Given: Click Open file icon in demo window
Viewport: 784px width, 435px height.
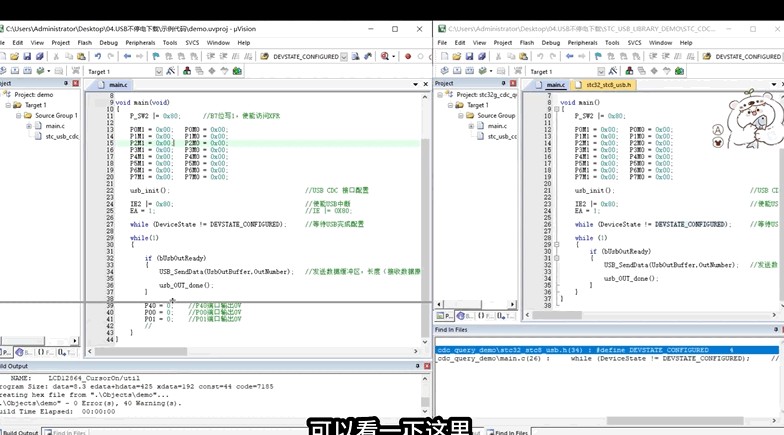Looking at the screenshot, I should pyautogui.click(x=14, y=56).
